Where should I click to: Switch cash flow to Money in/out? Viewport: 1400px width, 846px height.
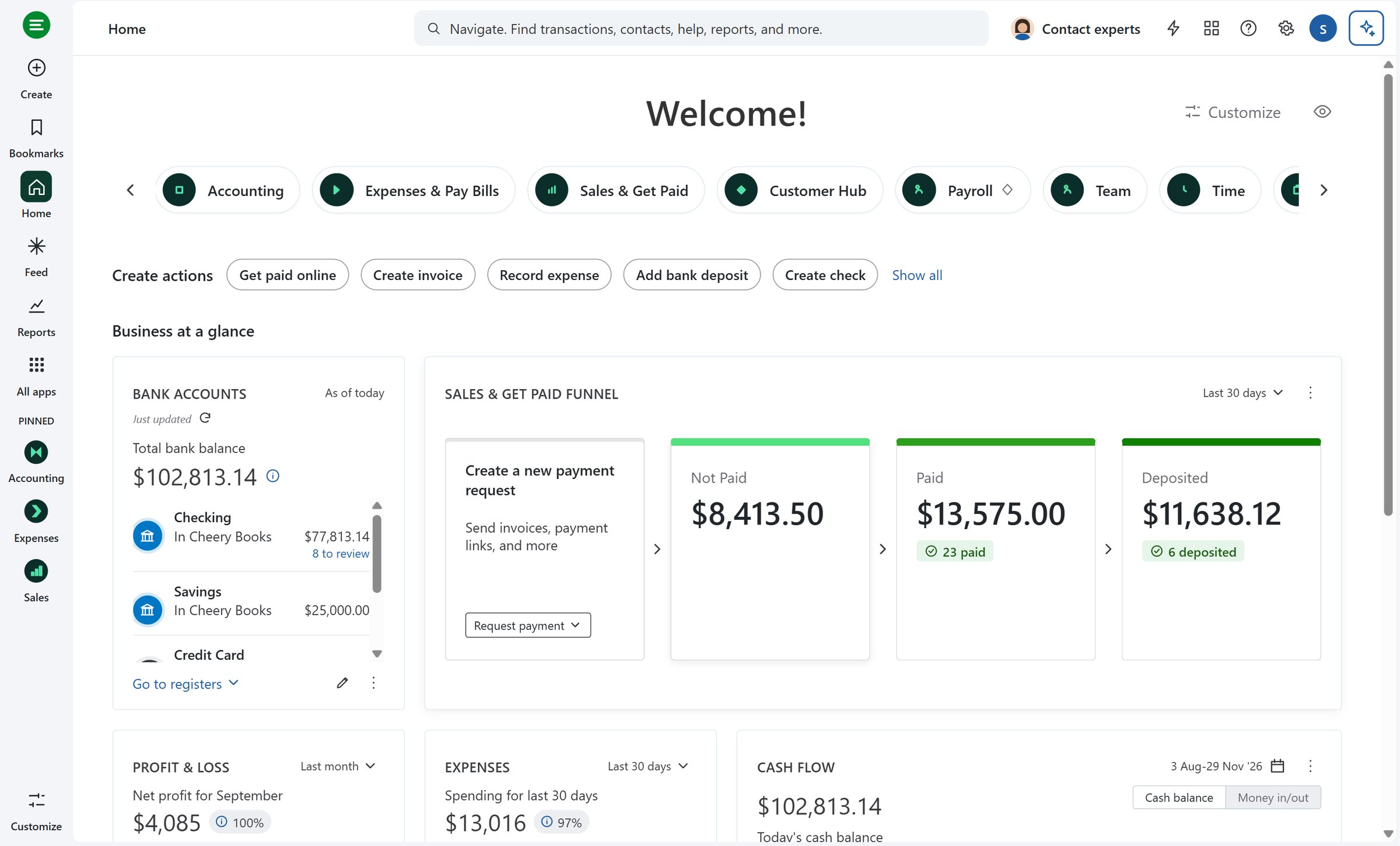1273,797
